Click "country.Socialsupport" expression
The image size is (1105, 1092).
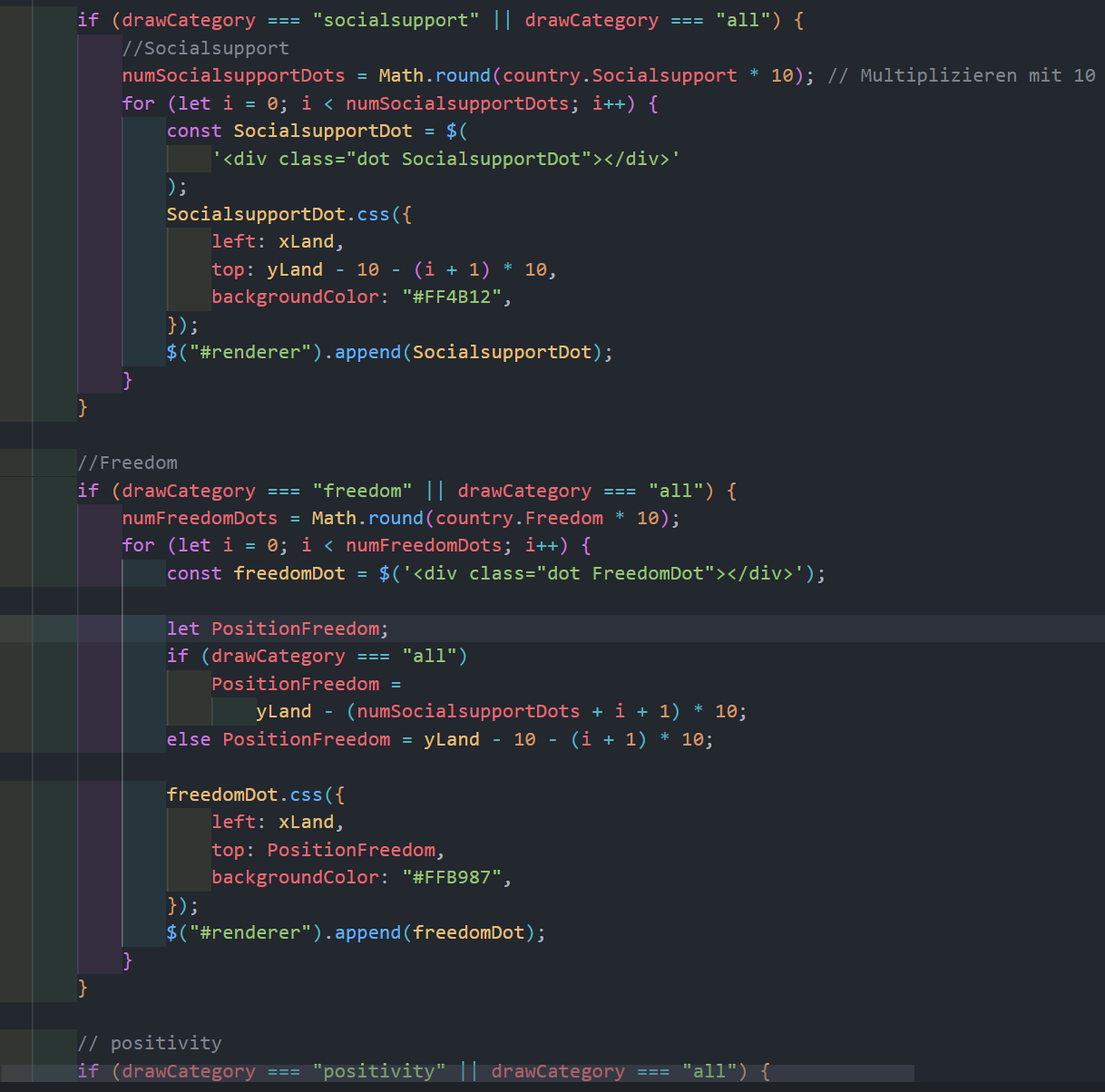click(x=619, y=75)
